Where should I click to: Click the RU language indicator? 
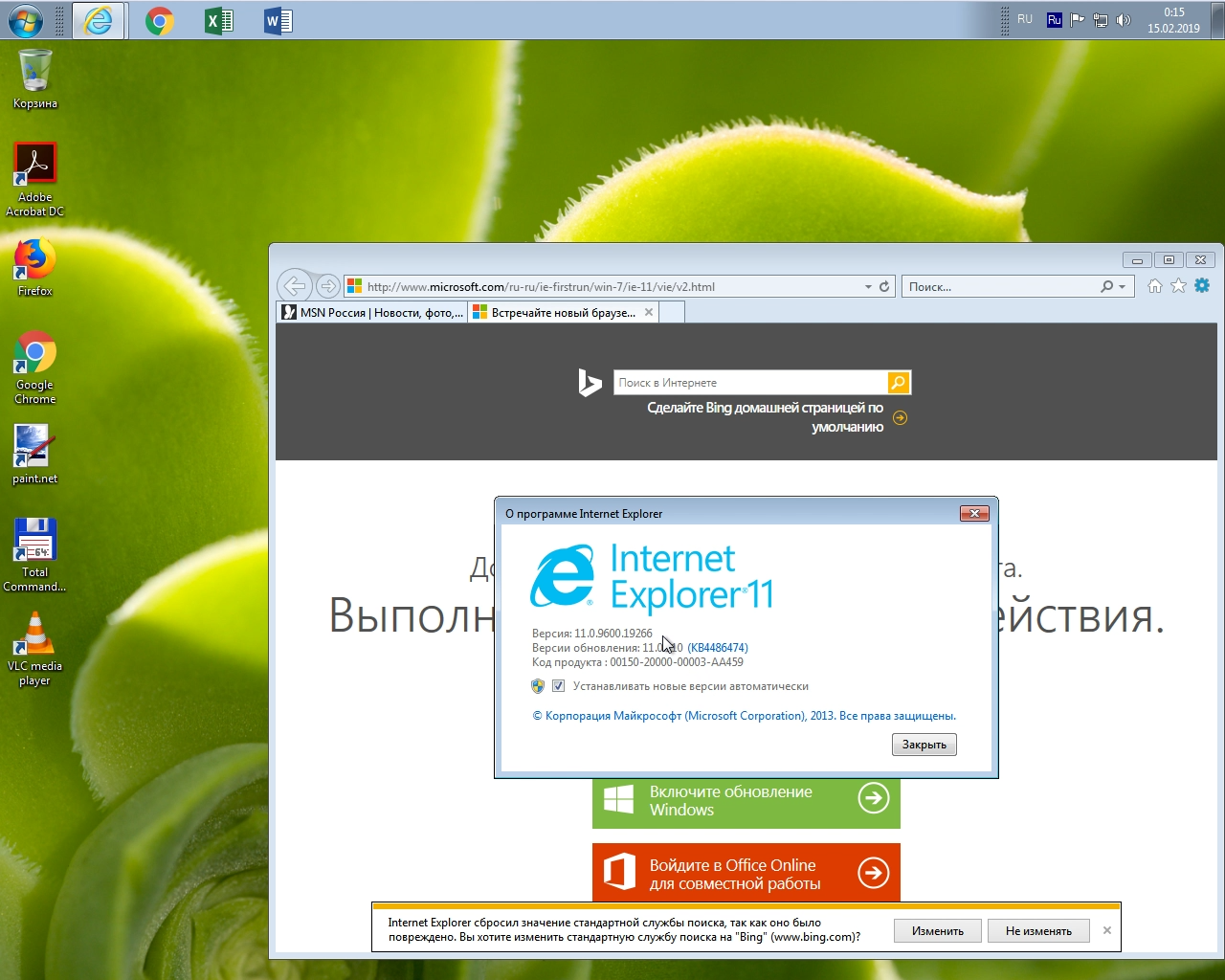(x=1025, y=19)
